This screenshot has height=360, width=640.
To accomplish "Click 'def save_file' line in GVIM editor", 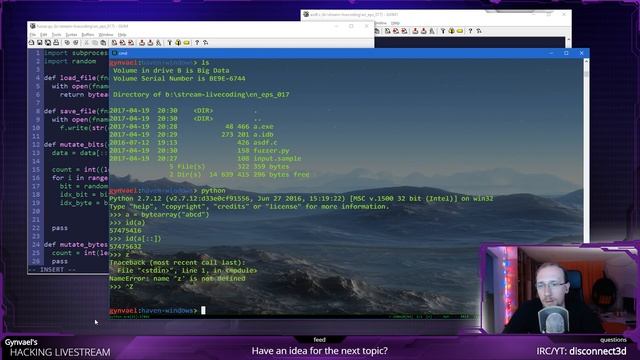I will [76, 111].
